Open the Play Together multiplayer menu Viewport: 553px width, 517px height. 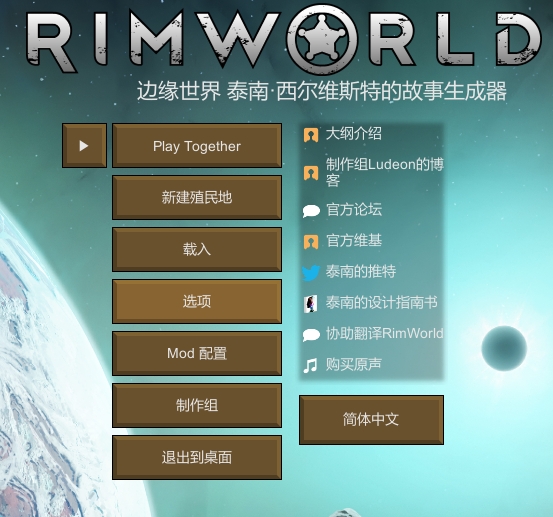[x=197, y=145]
